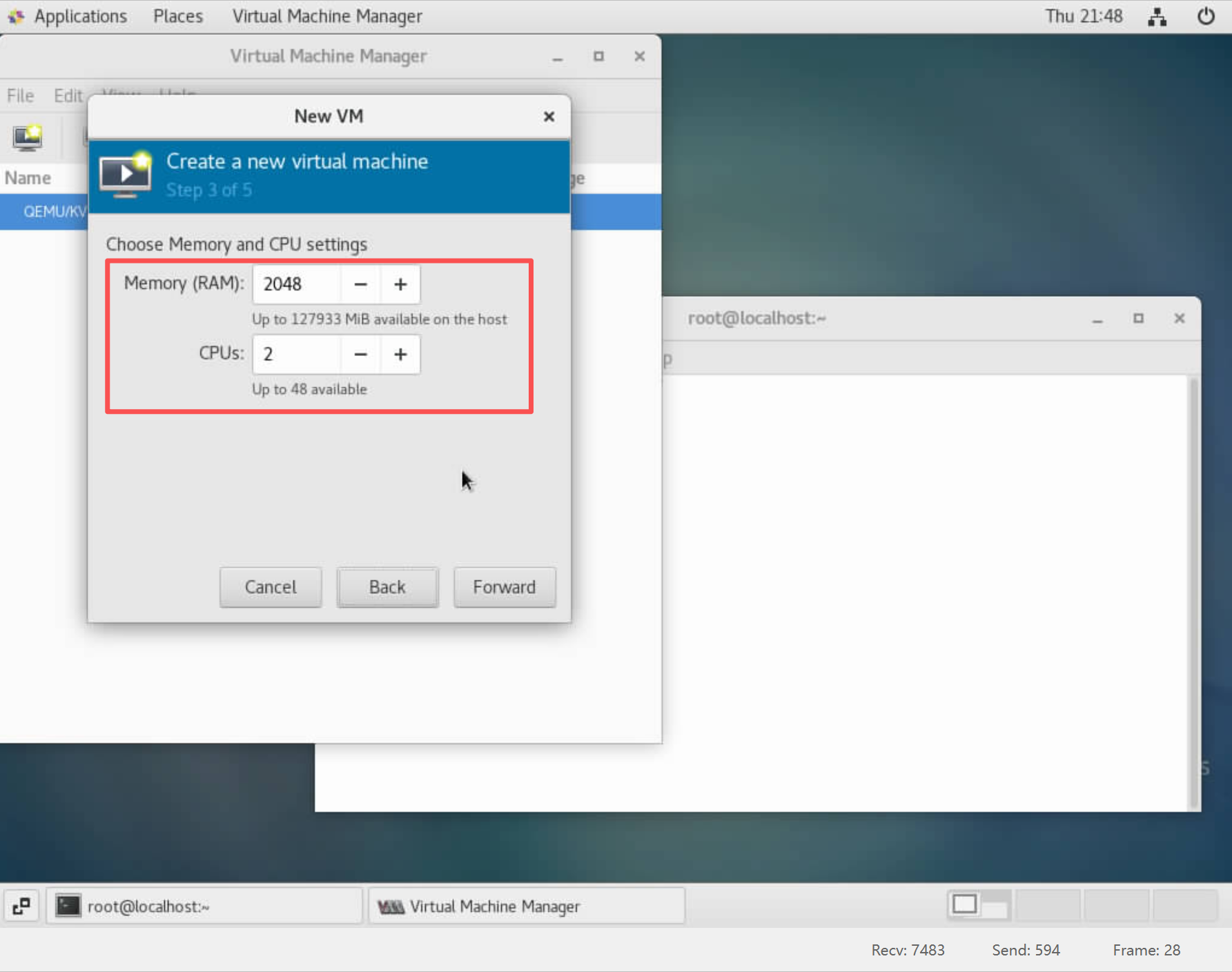This screenshot has width=1232, height=972.
Task: Open the network status icon in top bar
Action: point(1157,17)
